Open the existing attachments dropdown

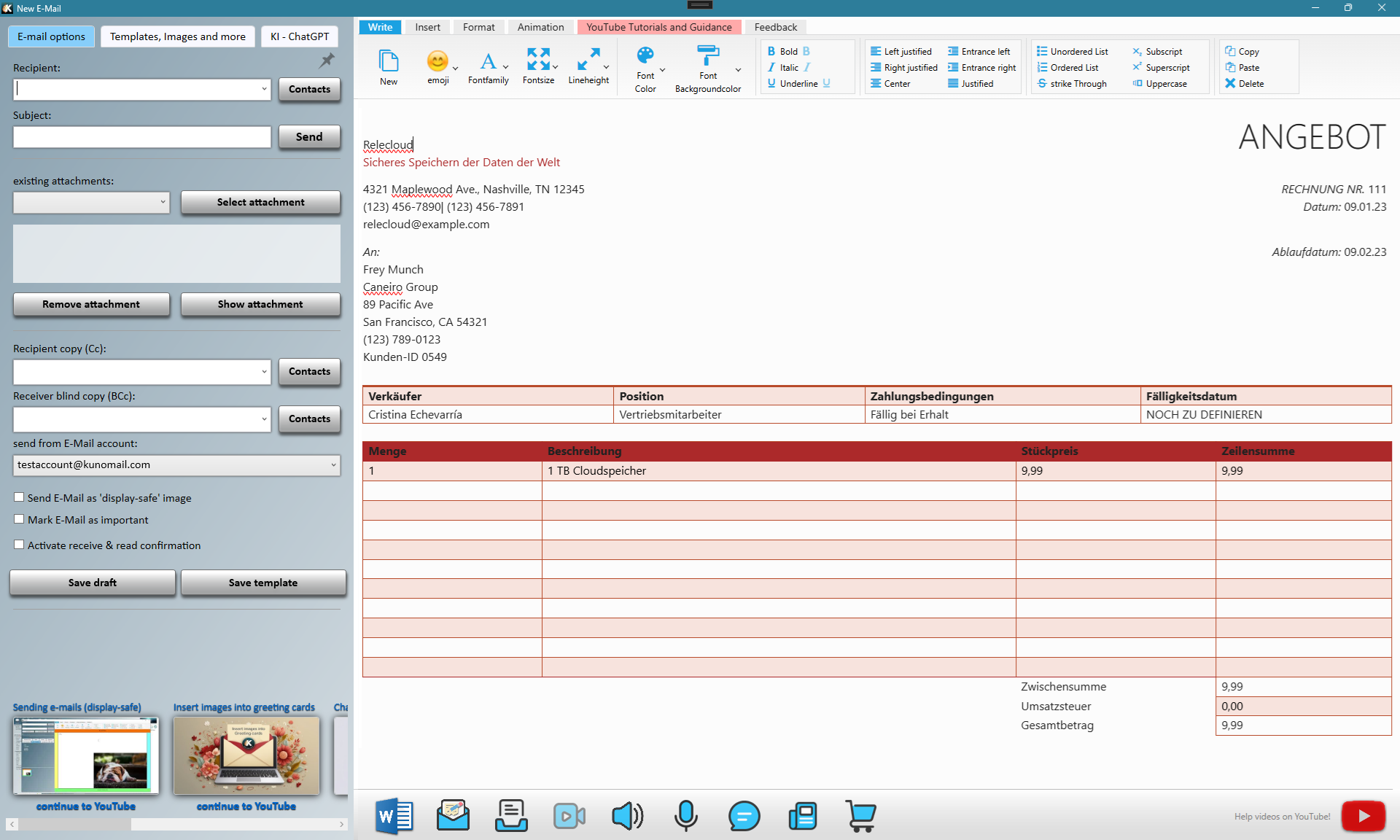[163, 202]
